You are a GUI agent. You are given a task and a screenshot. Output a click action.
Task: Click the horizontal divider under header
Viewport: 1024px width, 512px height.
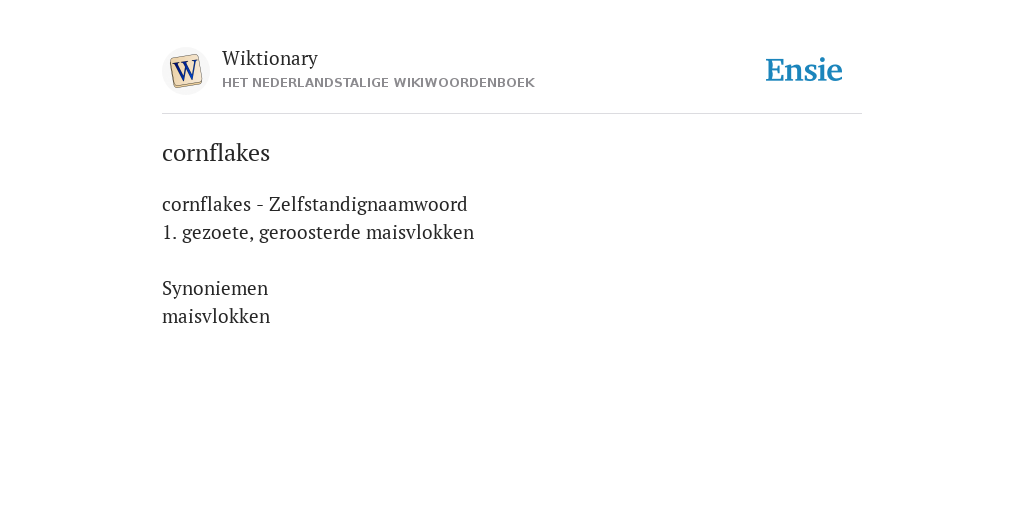(512, 114)
